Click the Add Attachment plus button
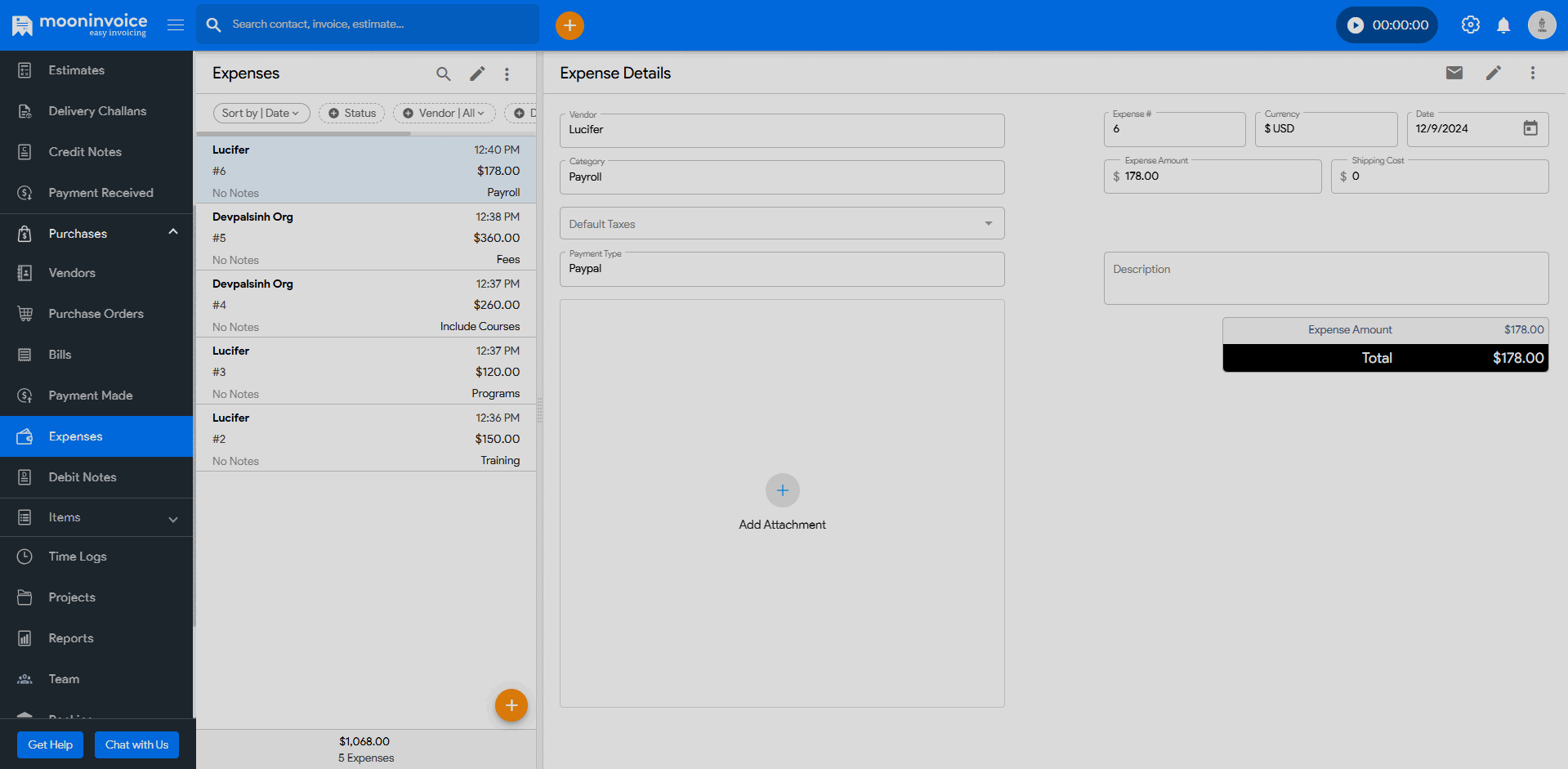 (x=783, y=490)
